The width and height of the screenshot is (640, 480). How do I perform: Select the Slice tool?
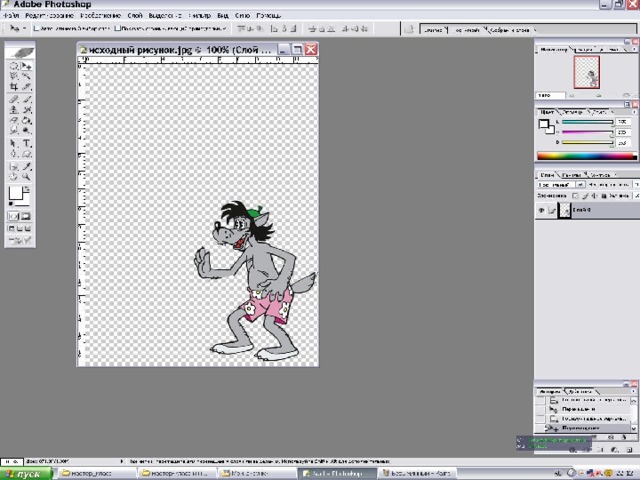27,87
